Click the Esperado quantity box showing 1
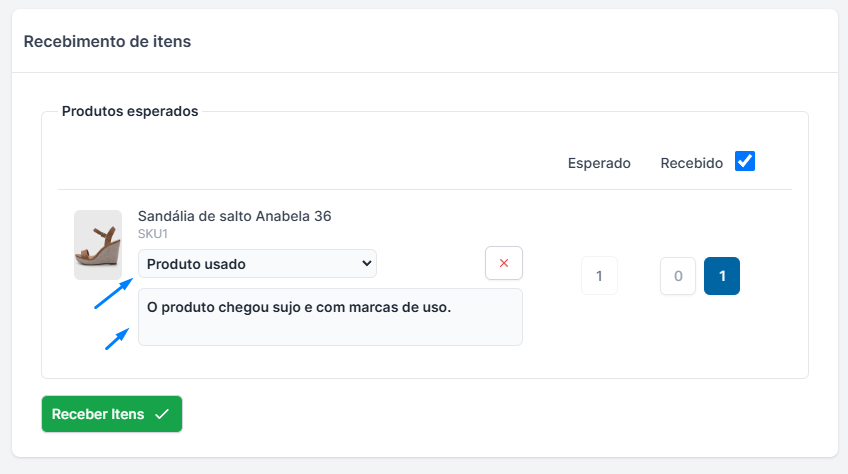848x474 pixels. coord(599,276)
